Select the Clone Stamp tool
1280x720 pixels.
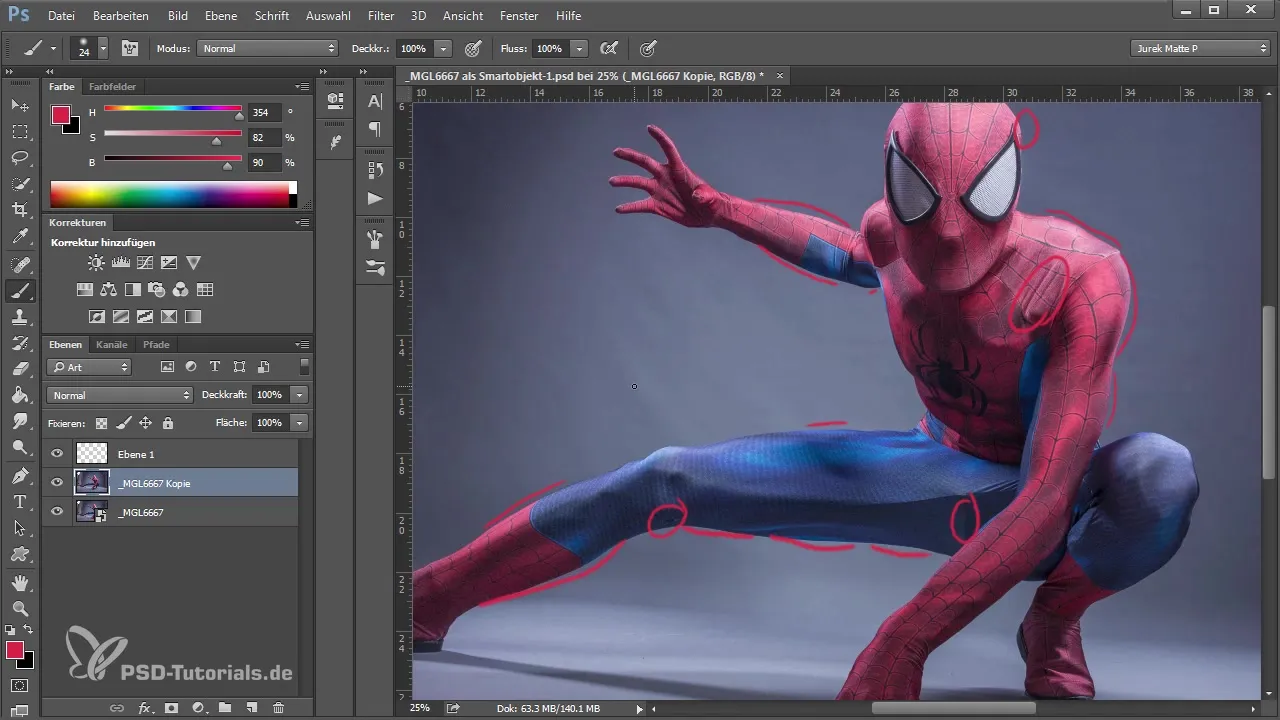point(20,317)
